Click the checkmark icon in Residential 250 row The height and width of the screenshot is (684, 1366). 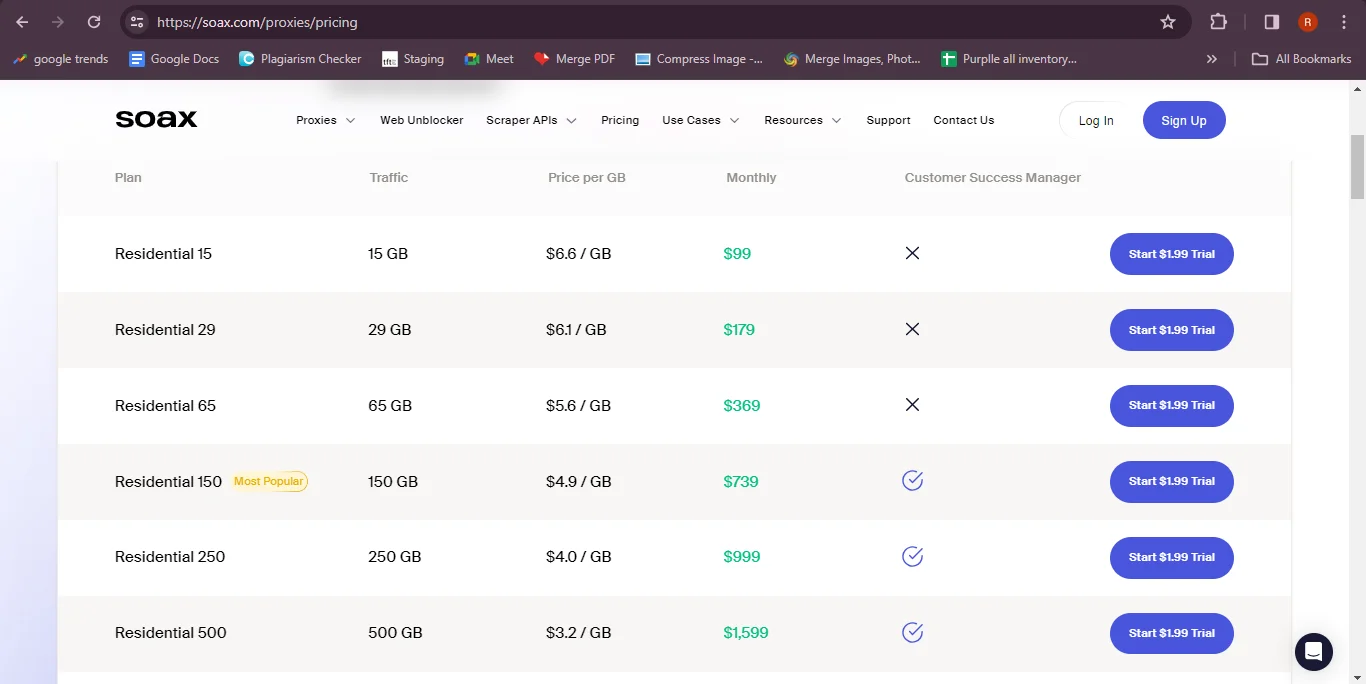point(912,556)
